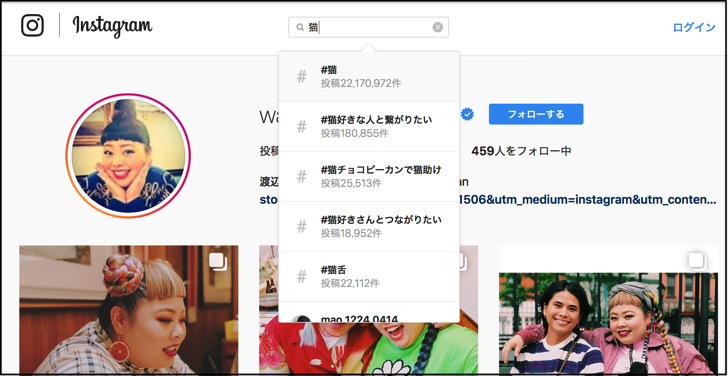Select the #猫チョコピーカンで猫助け suggestion
Screen dimensions: 728x376
click(369, 176)
